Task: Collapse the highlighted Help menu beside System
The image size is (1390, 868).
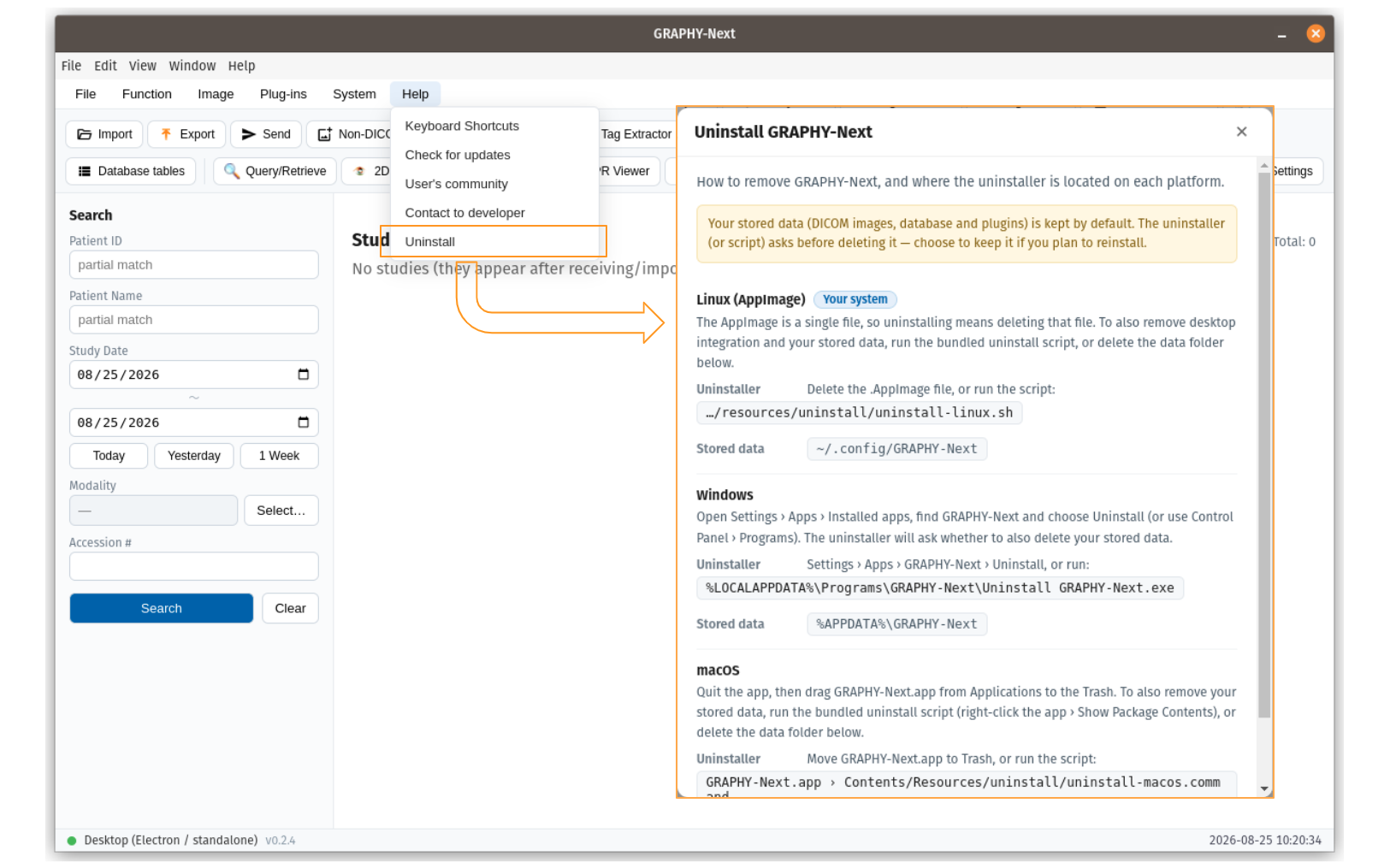Action: (416, 94)
